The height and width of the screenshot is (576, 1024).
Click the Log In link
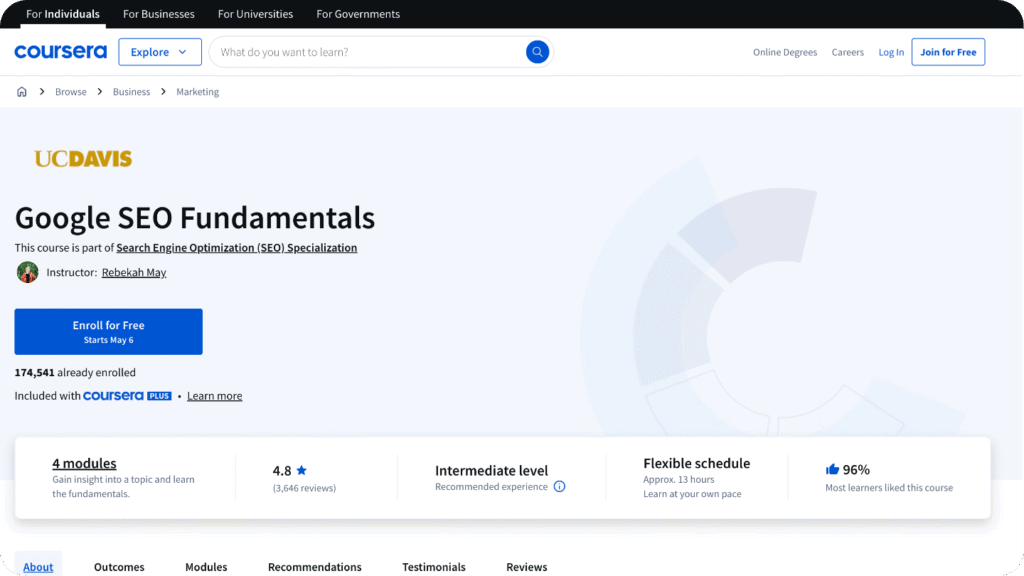pyautogui.click(x=891, y=52)
